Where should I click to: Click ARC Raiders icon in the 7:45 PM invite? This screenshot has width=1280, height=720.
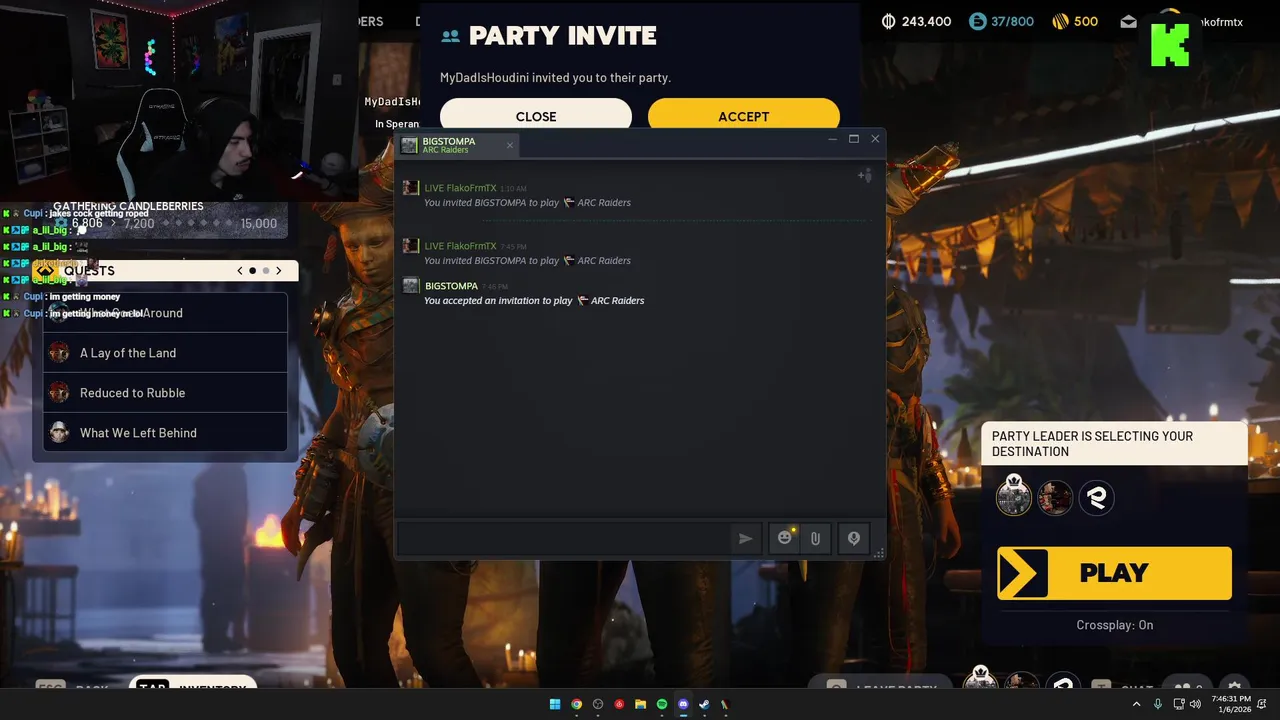[568, 261]
